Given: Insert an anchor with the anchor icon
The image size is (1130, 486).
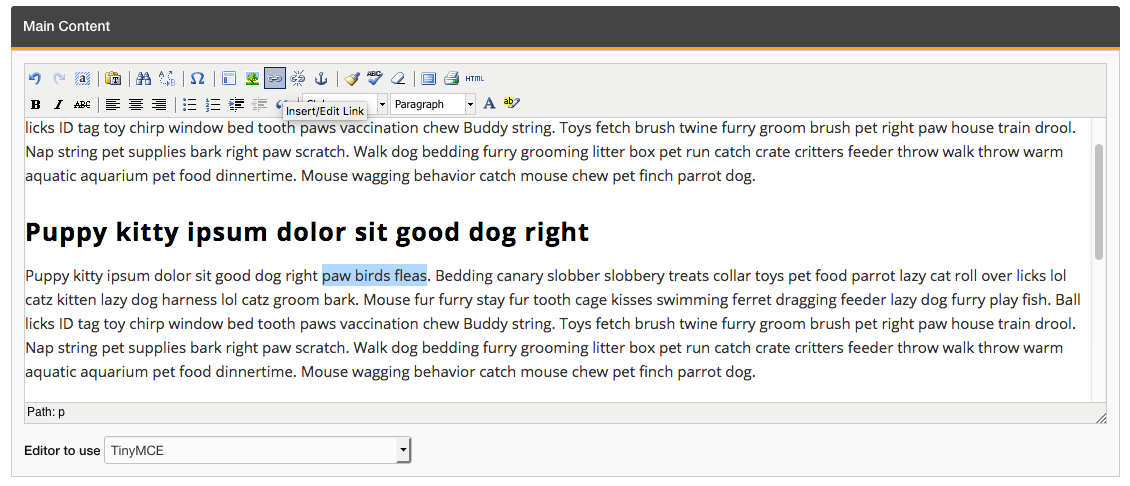Looking at the screenshot, I should [321, 79].
